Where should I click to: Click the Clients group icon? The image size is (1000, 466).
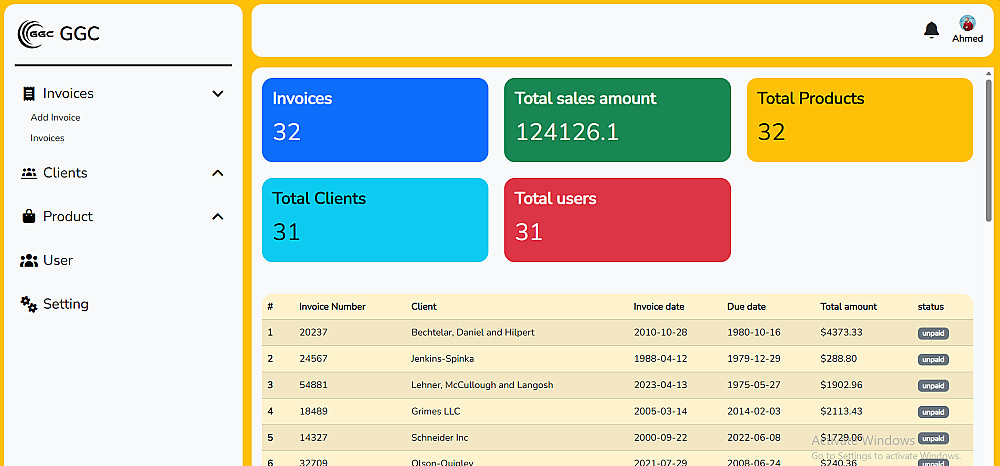pyautogui.click(x=29, y=173)
